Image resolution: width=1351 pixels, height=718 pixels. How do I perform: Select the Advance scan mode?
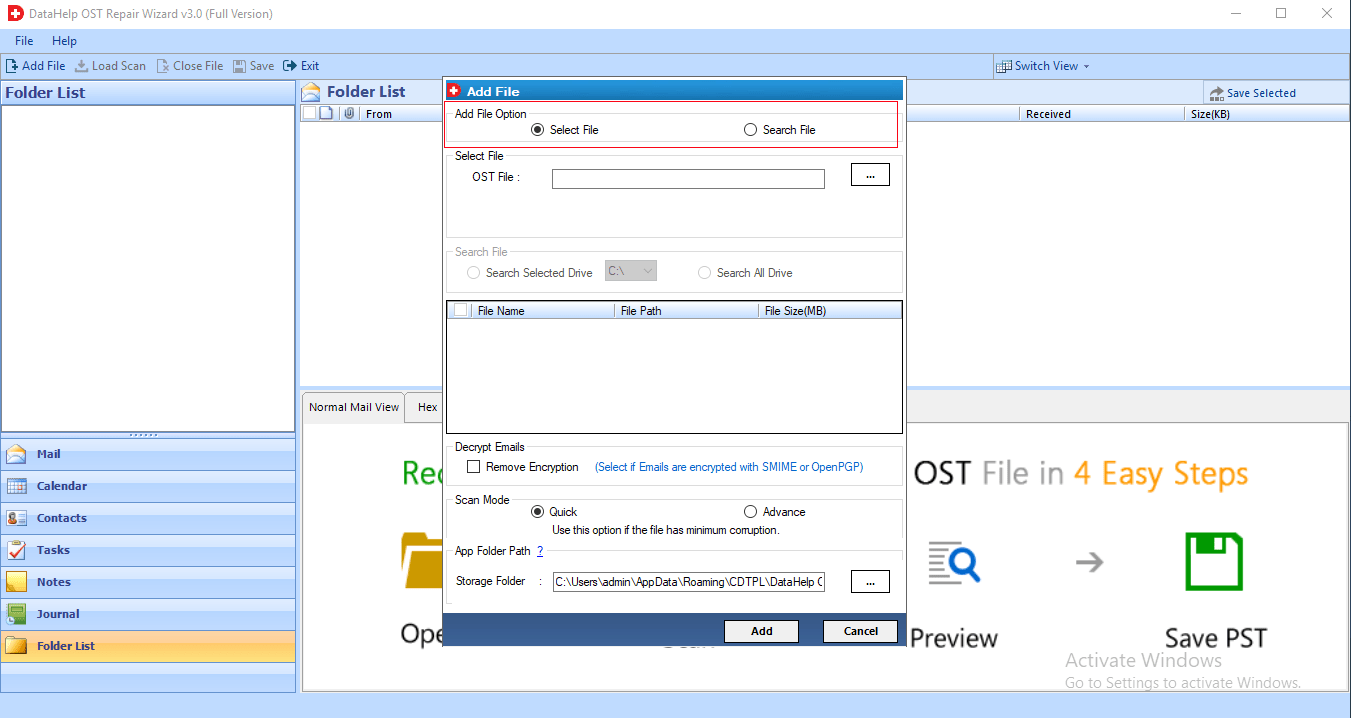pos(750,511)
